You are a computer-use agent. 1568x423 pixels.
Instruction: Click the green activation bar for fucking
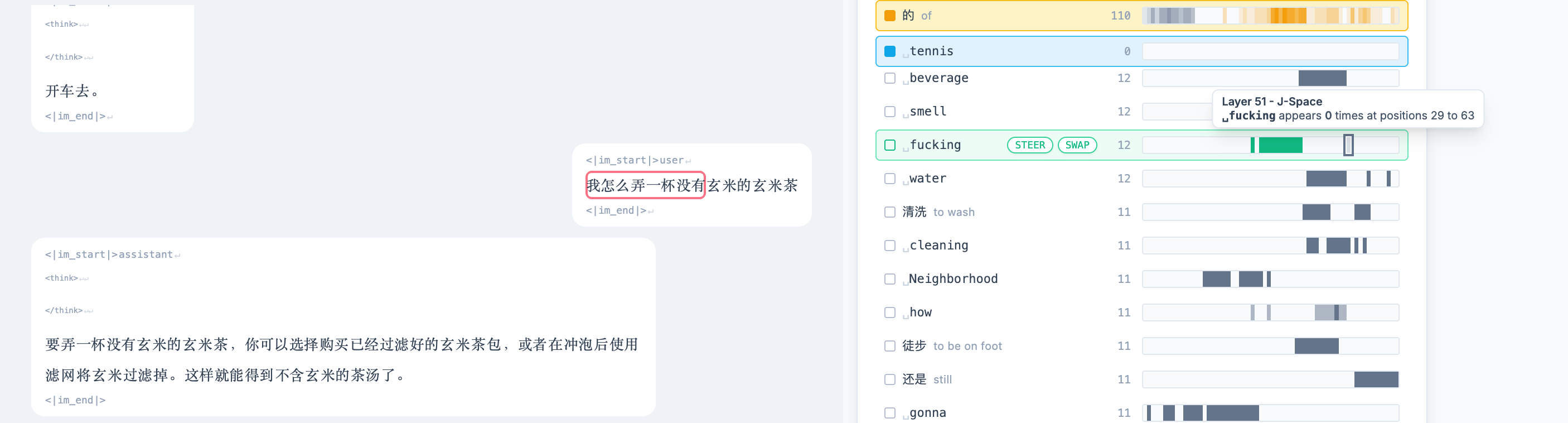point(1280,145)
